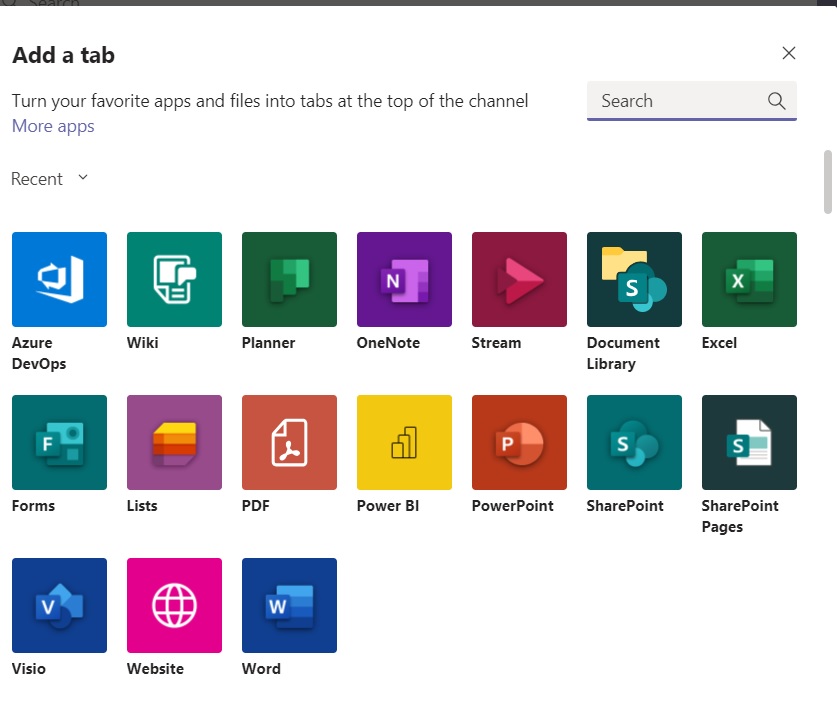This screenshot has width=837, height=725.
Task: Select the Azure DevOps app icon
Action: [x=59, y=279]
